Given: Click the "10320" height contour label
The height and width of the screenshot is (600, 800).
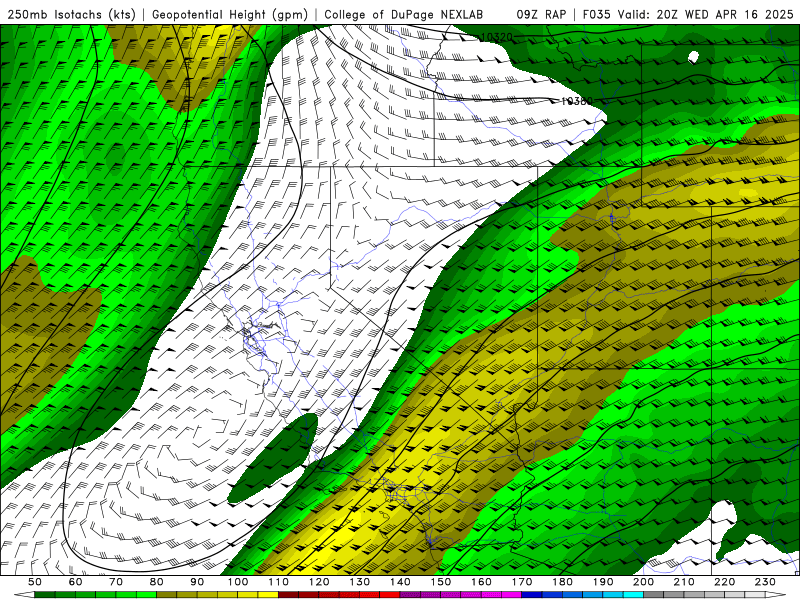Looking at the screenshot, I should pyautogui.click(x=496, y=37).
